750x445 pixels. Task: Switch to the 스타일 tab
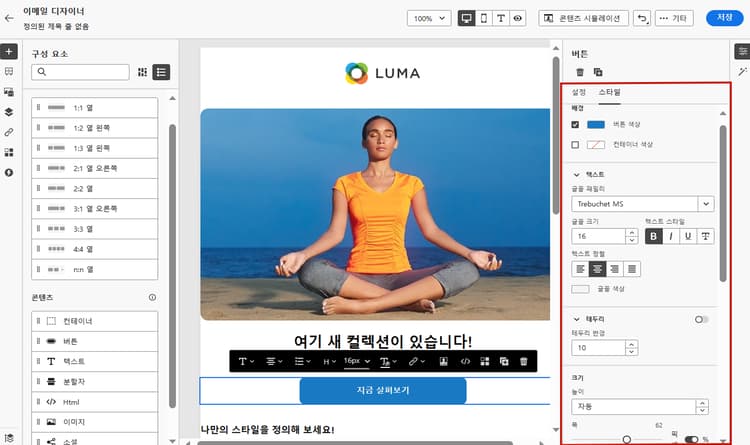coord(609,92)
